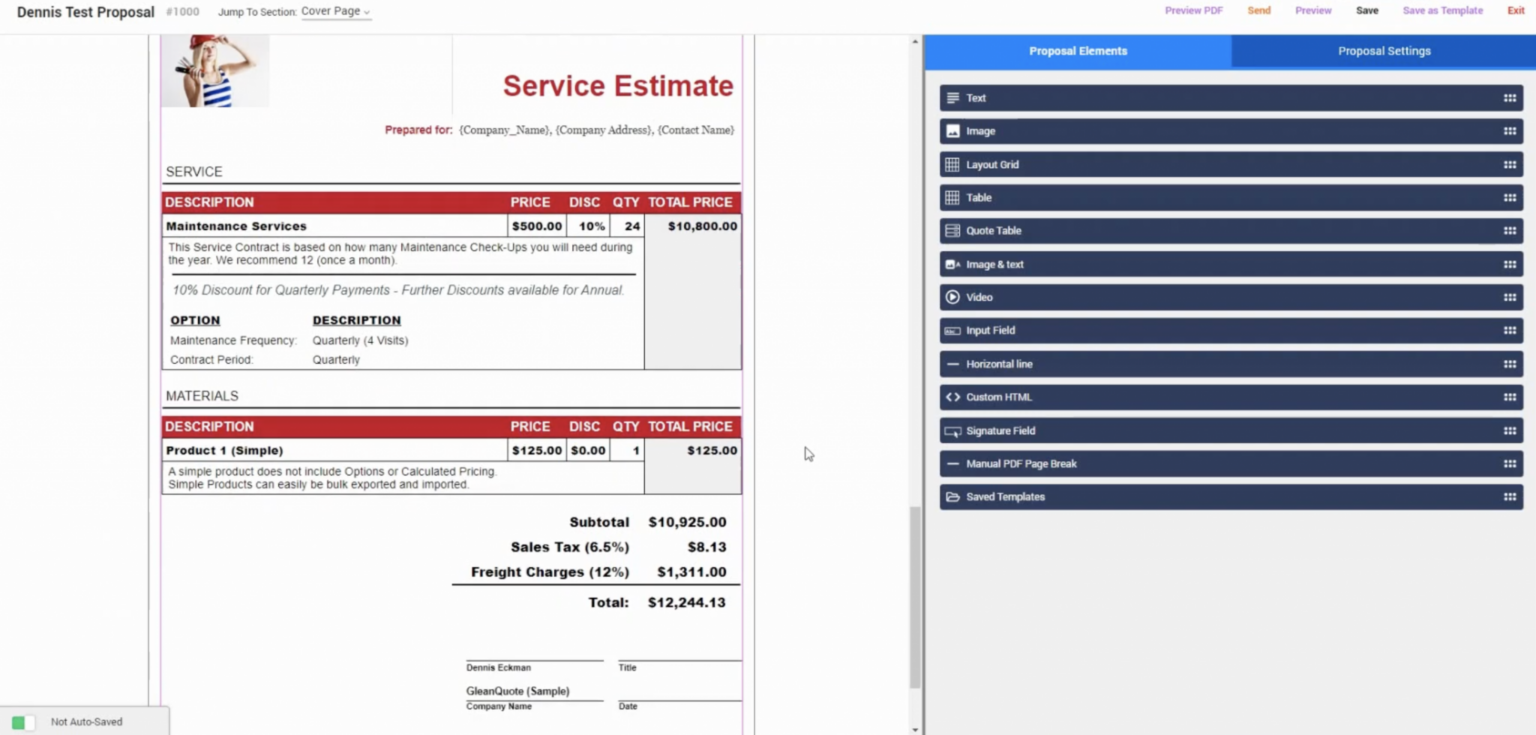Click Preview PDF link
The width and height of the screenshot is (1536, 735).
point(1194,11)
